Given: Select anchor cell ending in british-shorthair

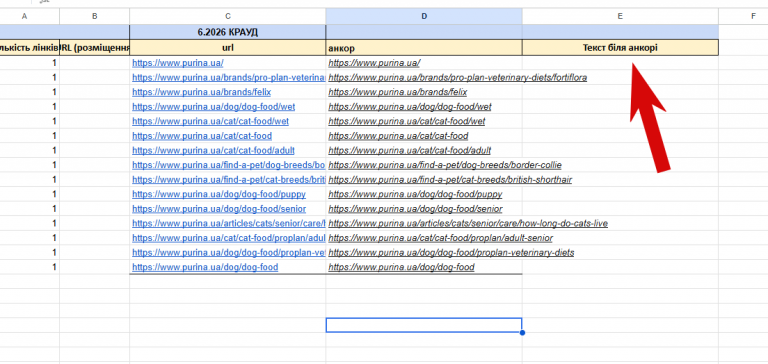Looking at the screenshot, I should pos(424,180).
